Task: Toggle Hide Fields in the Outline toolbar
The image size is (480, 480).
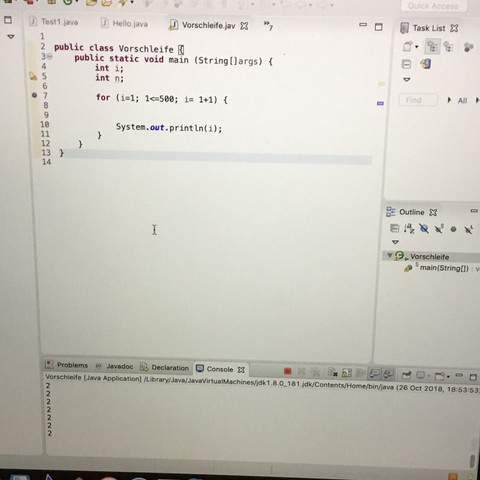Action: tap(424, 228)
